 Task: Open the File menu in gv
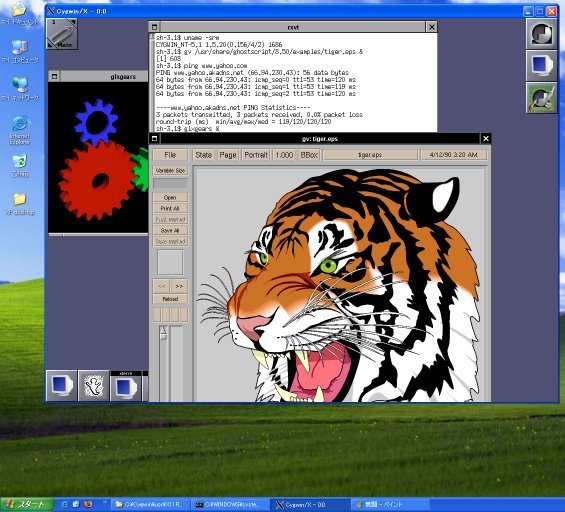(x=170, y=155)
